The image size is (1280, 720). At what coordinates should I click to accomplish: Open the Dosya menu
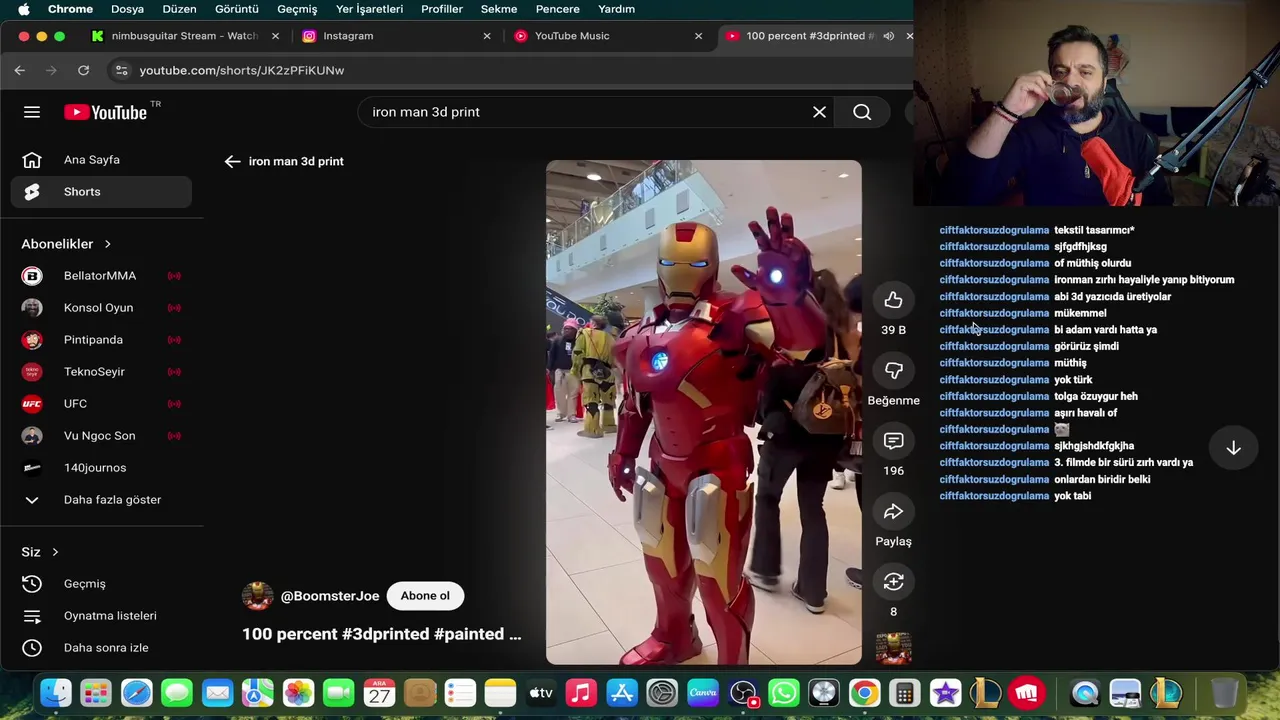pyautogui.click(x=127, y=9)
